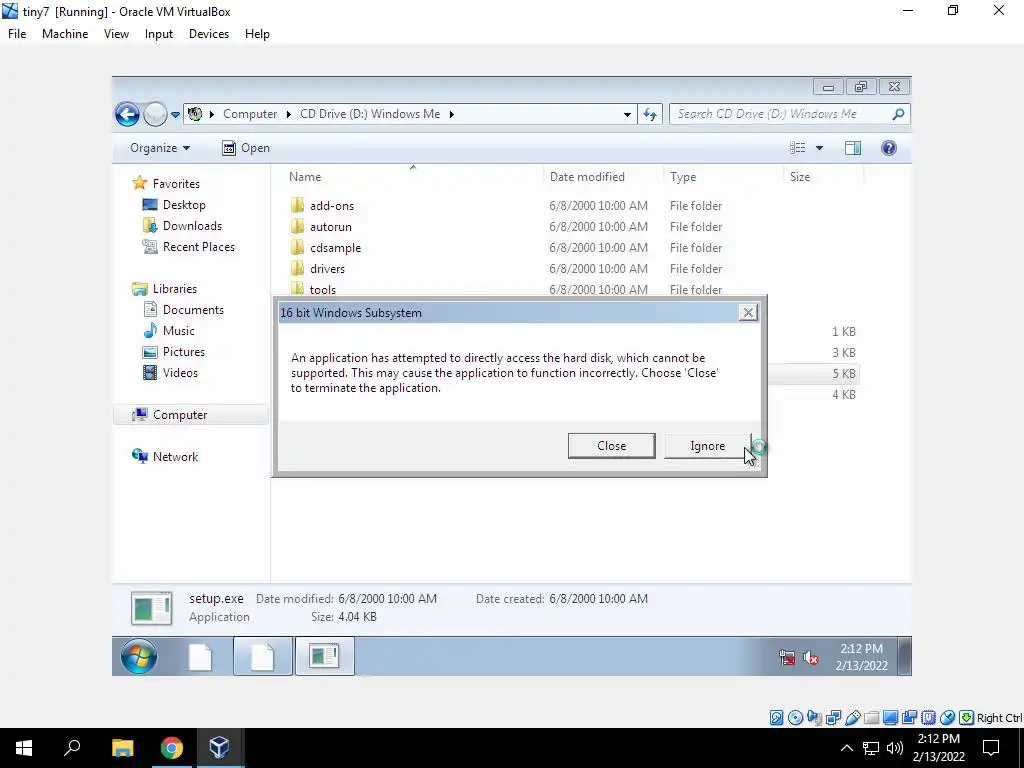This screenshot has height=768, width=1024.
Task: Click the VirtualBox mouse integration status icon
Action: coord(948,718)
